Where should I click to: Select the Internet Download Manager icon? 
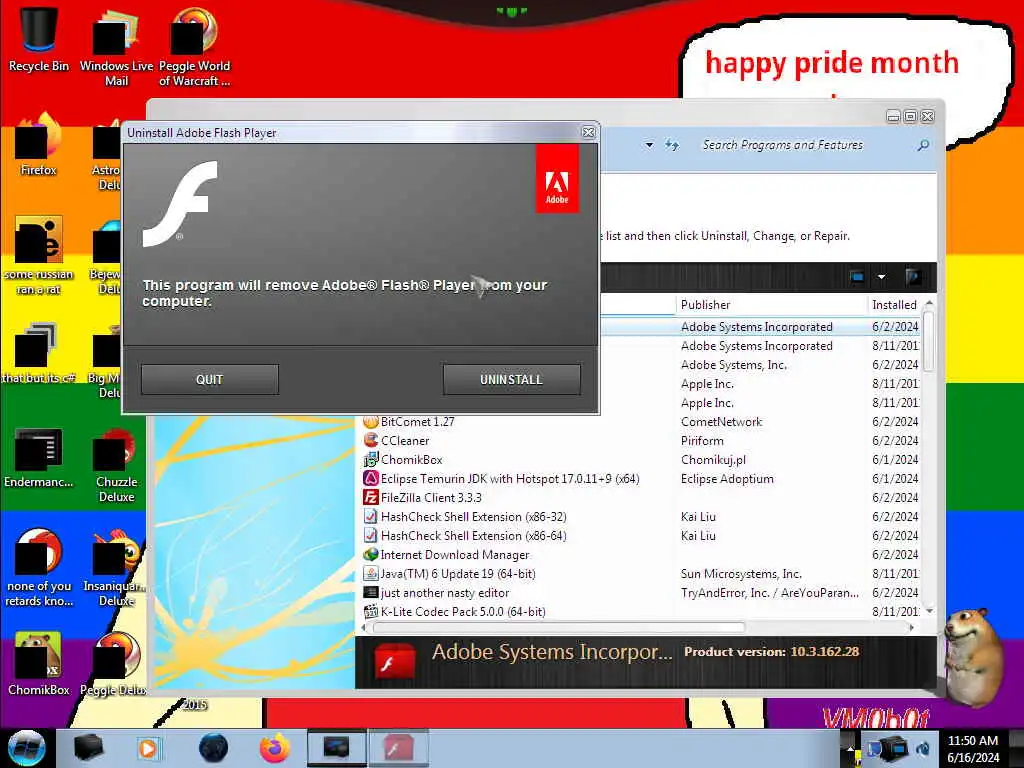[370, 554]
